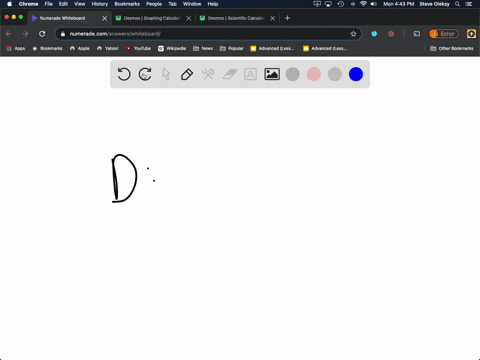Open Notification Center list icon
This screenshot has height=360, width=480.
coord(469,4)
